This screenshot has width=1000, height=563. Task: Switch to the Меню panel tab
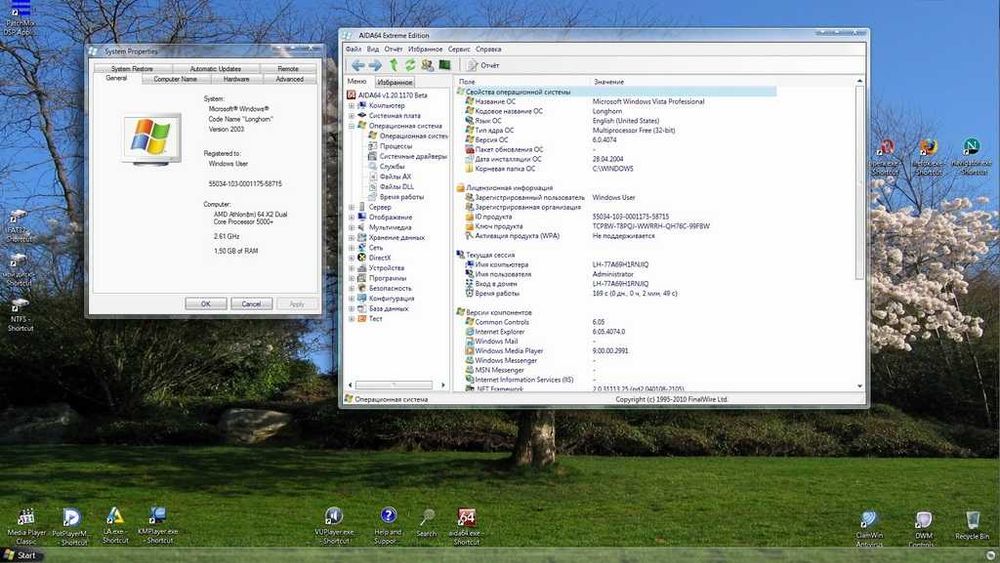[357, 81]
